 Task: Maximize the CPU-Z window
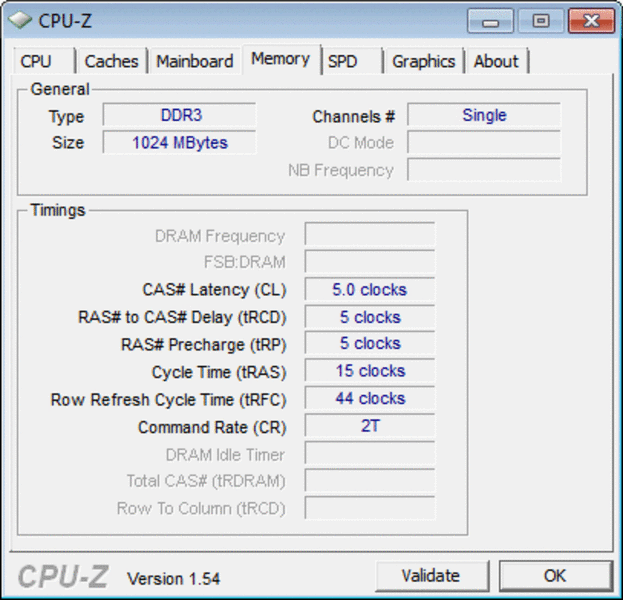[x=541, y=21]
